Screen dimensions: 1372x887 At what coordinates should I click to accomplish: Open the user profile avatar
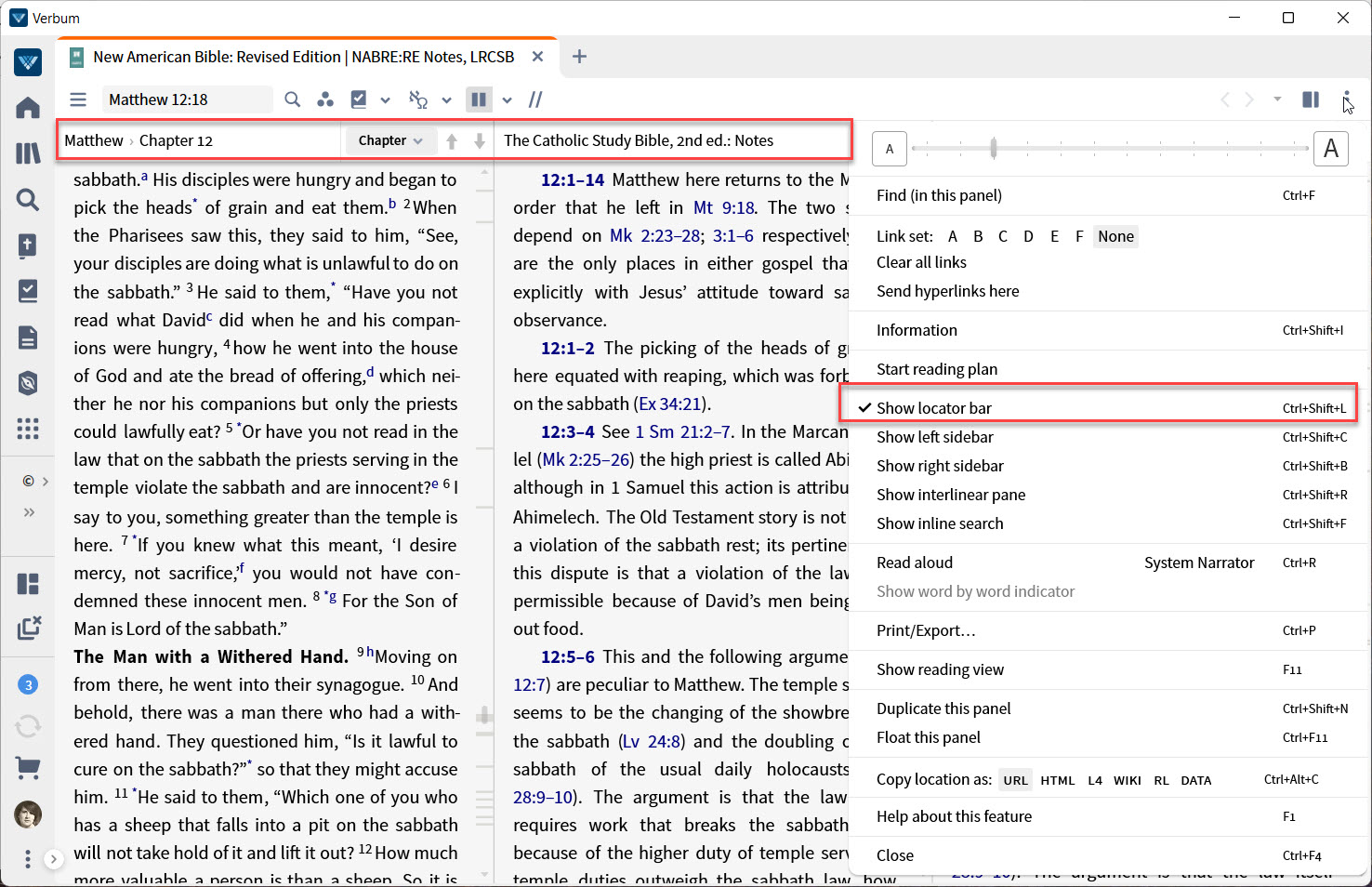point(28,815)
